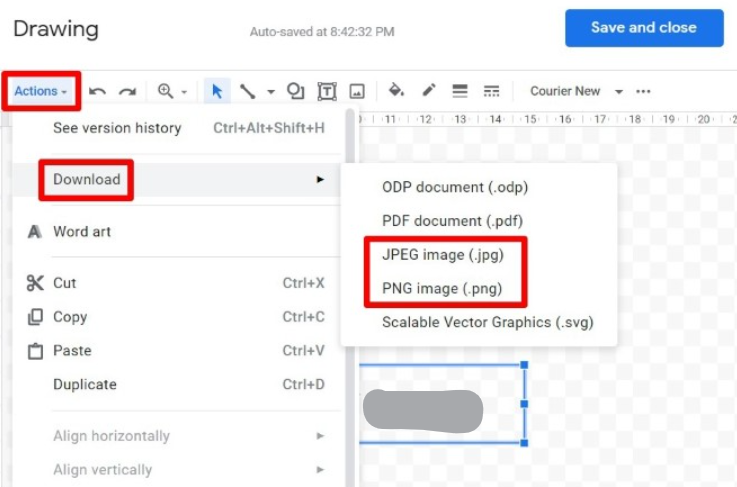Image resolution: width=737 pixels, height=487 pixels.
Task: Select the Line tool
Action: 248,91
